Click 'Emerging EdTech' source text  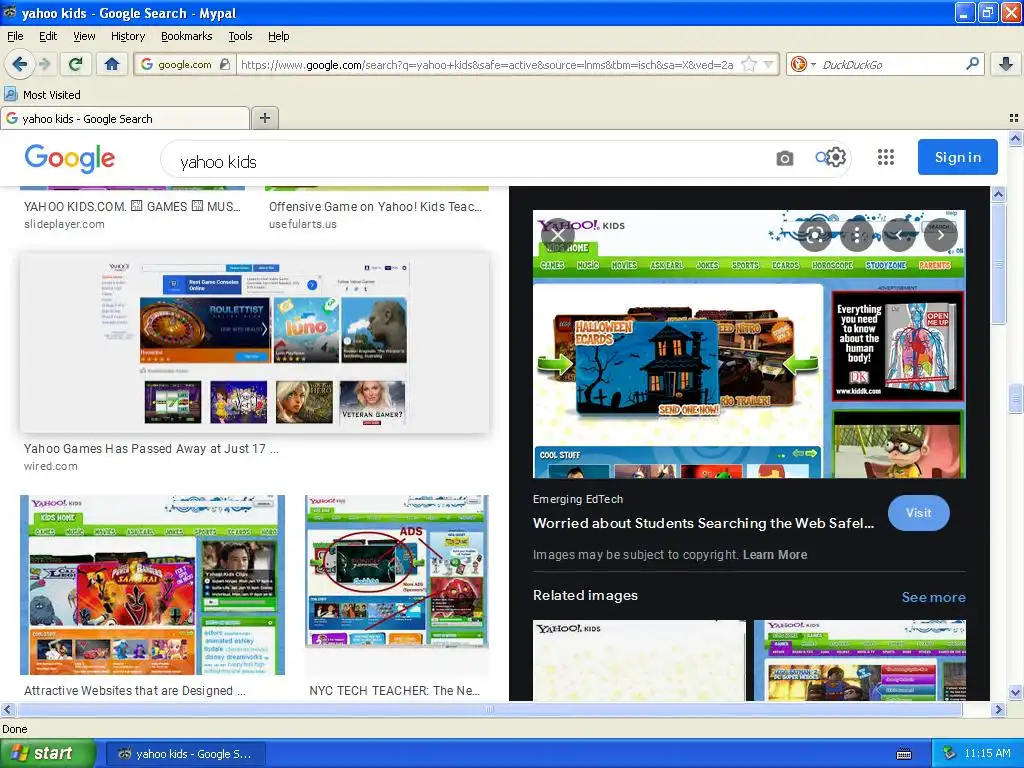[x=578, y=499]
